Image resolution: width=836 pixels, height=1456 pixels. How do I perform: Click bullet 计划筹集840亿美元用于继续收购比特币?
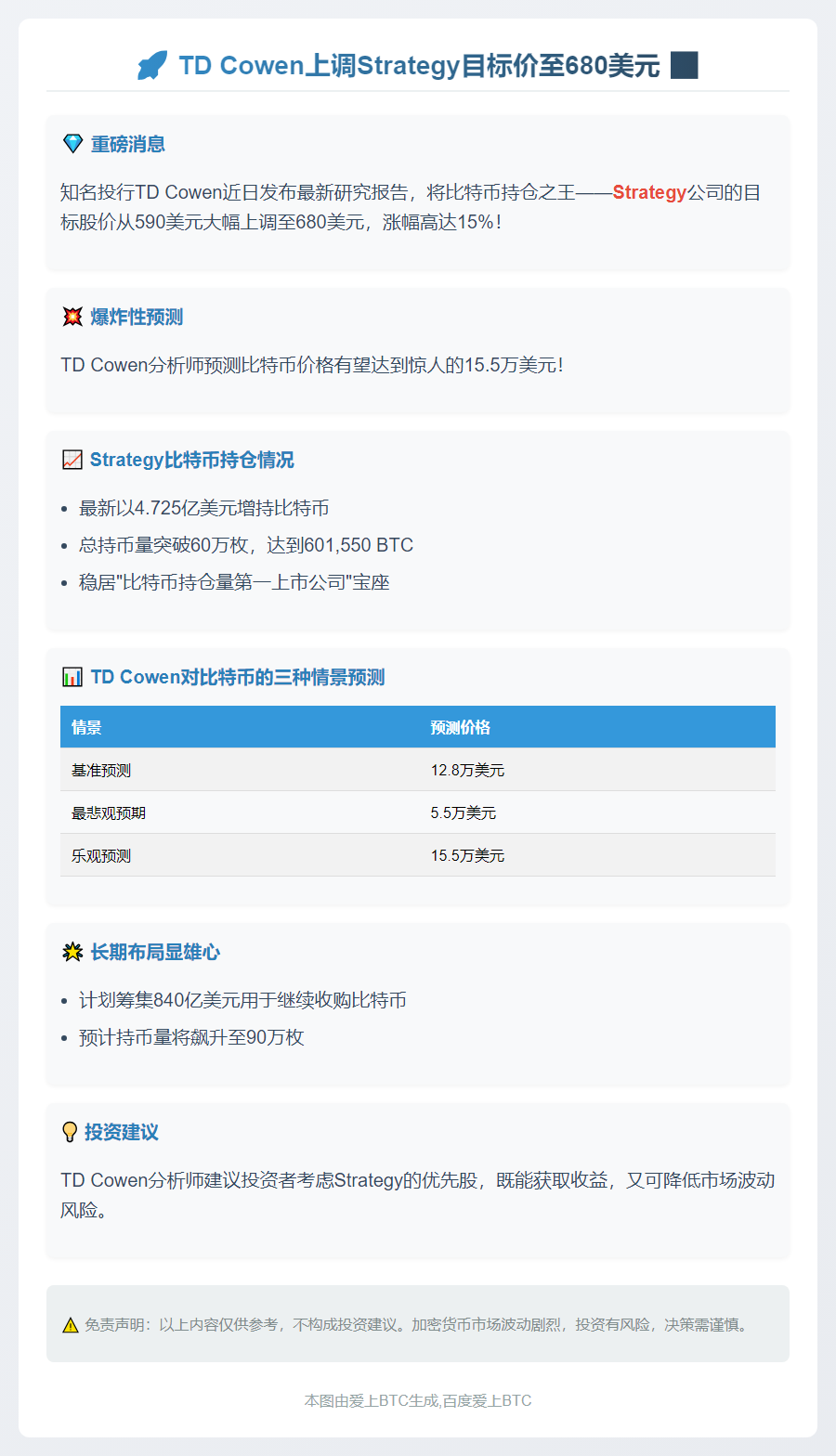coord(242,1000)
